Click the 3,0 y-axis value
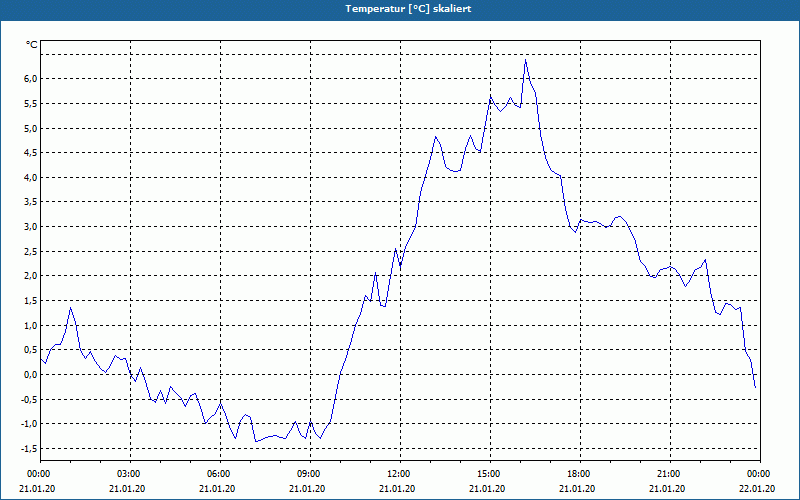 31,227
